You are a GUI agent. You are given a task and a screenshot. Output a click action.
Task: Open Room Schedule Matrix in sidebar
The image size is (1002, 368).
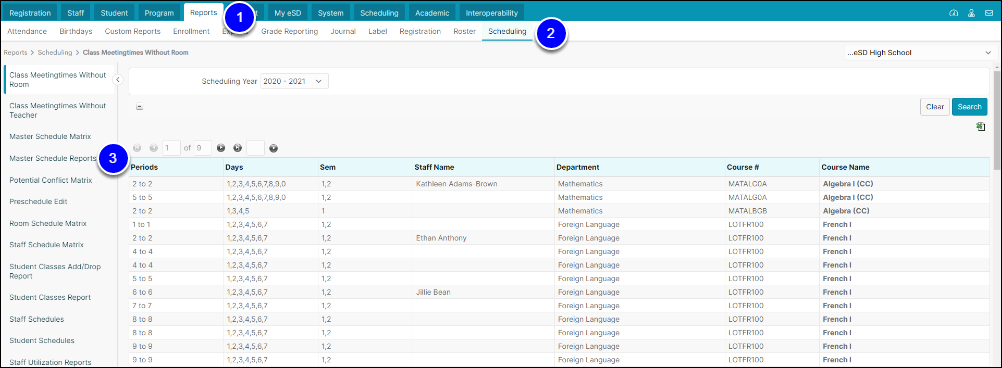point(48,224)
